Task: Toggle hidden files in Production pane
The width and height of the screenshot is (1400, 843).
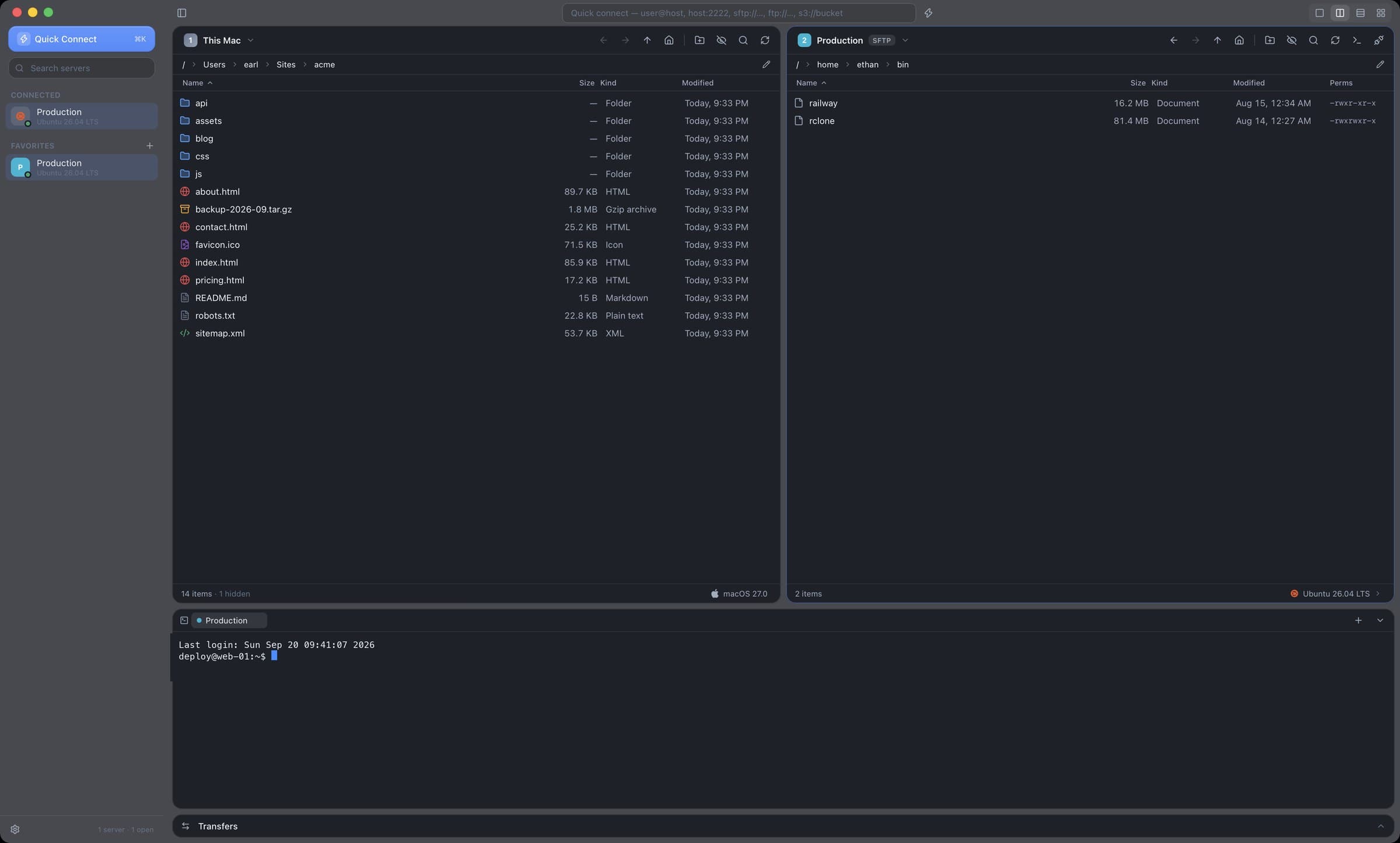Action: tap(1291, 40)
